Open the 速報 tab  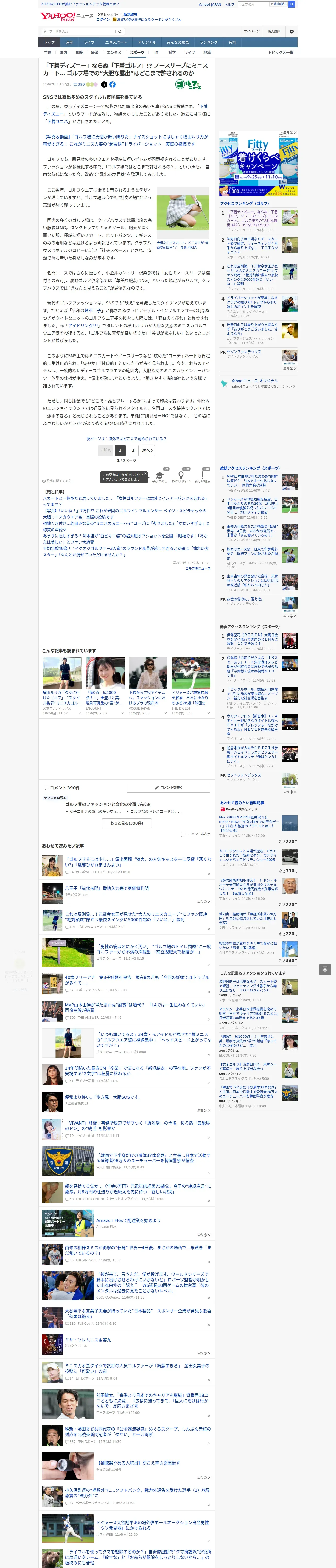coord(69,42)
